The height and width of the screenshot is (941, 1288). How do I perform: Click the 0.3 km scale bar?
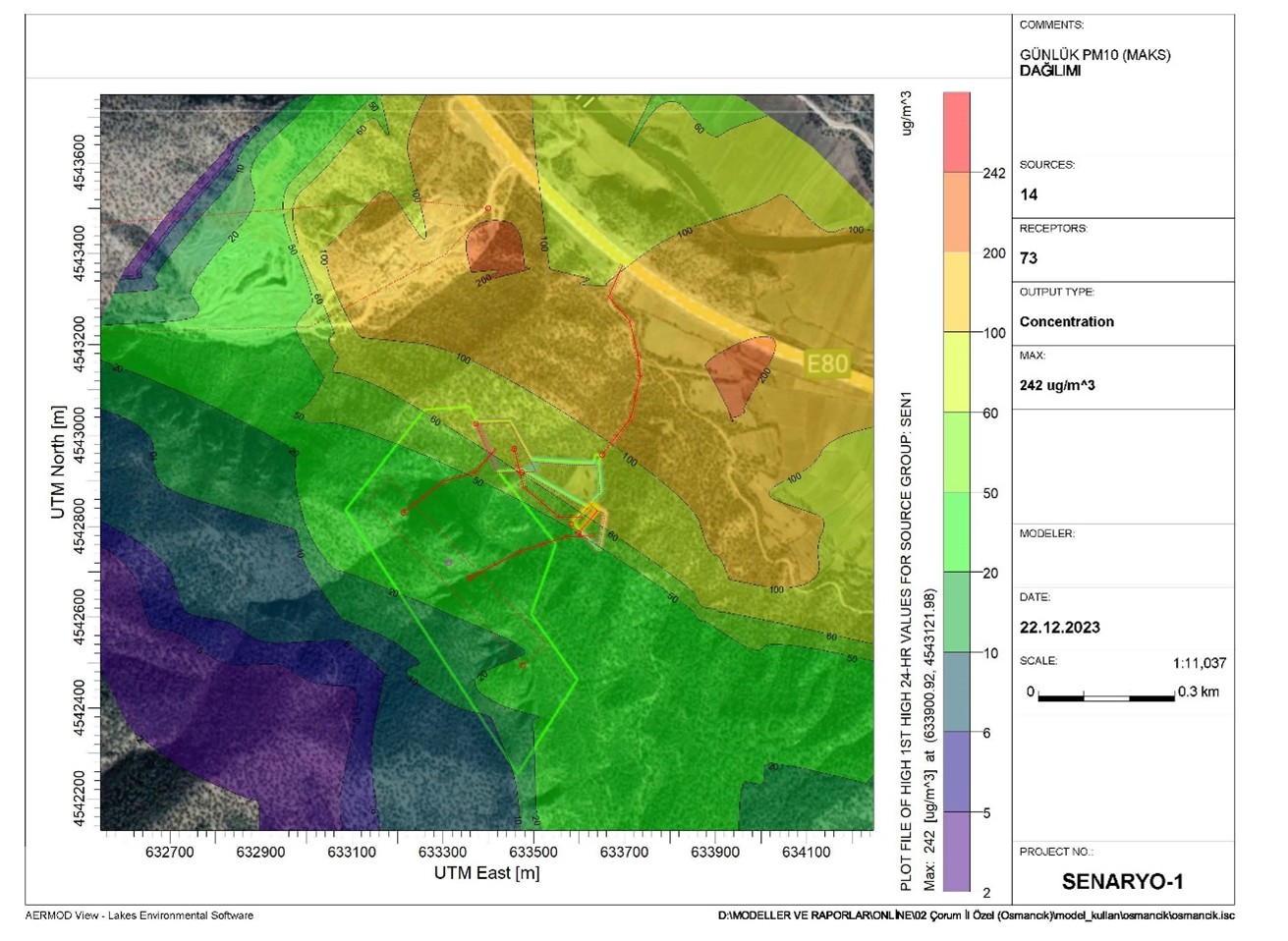pos(1106,697)
